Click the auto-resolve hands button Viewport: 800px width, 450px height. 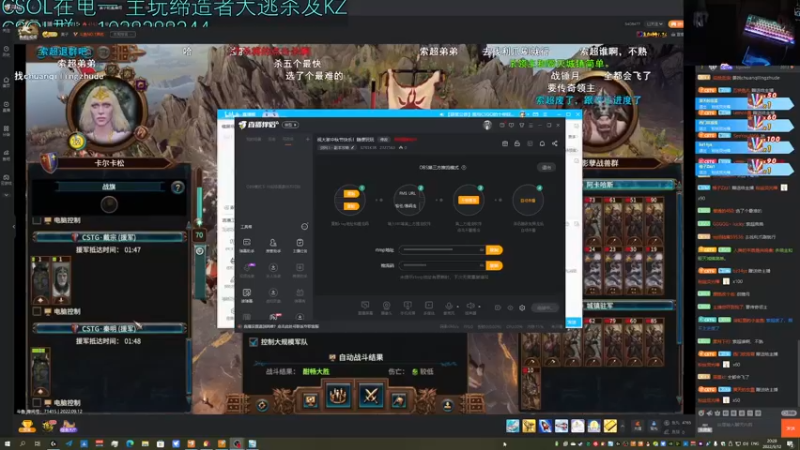click(x=338, y=396)
